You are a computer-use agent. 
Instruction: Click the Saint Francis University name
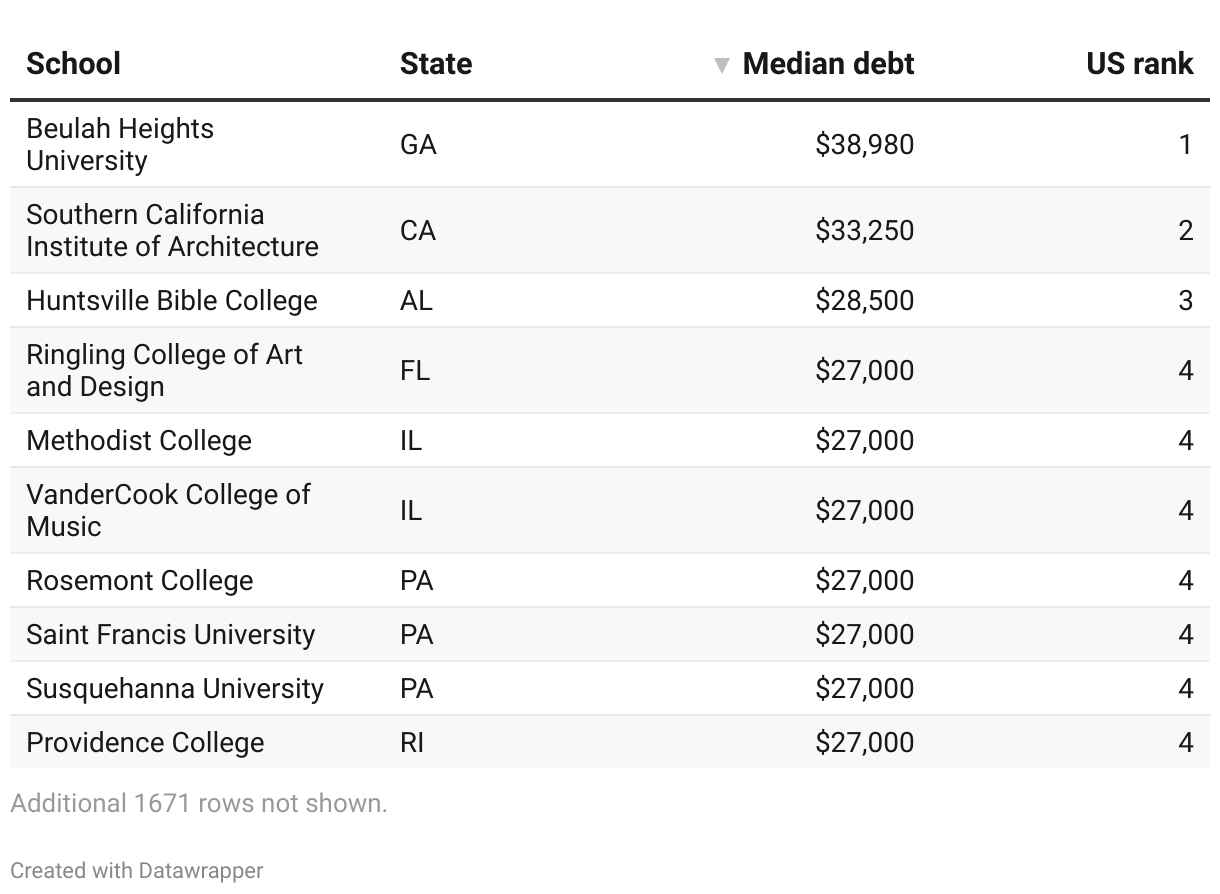[x=171, y=635]
